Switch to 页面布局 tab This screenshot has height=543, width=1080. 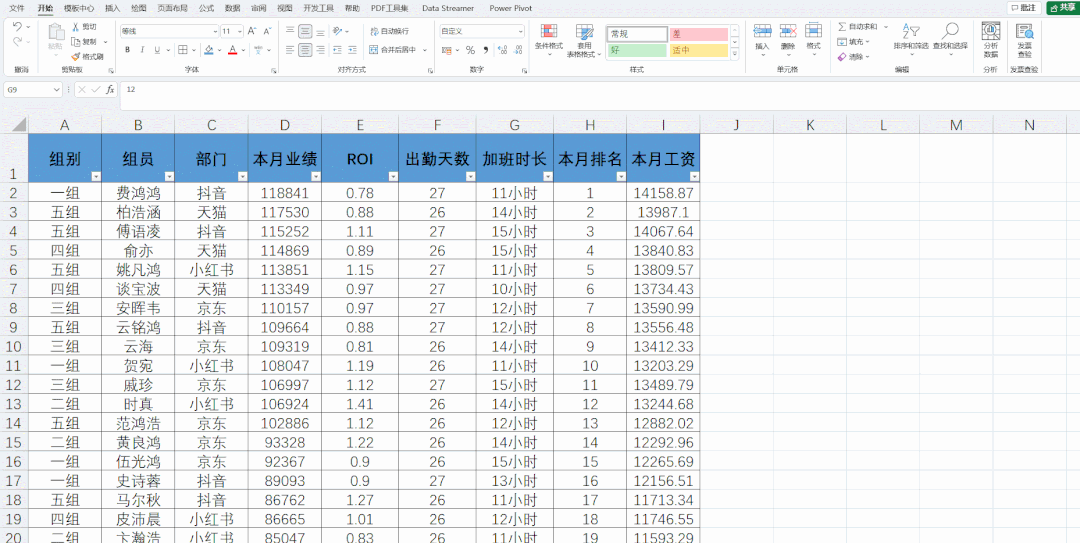[171, 8]
